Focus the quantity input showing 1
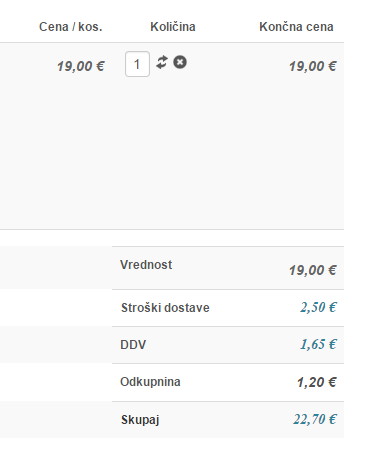 tap(137, 64)
